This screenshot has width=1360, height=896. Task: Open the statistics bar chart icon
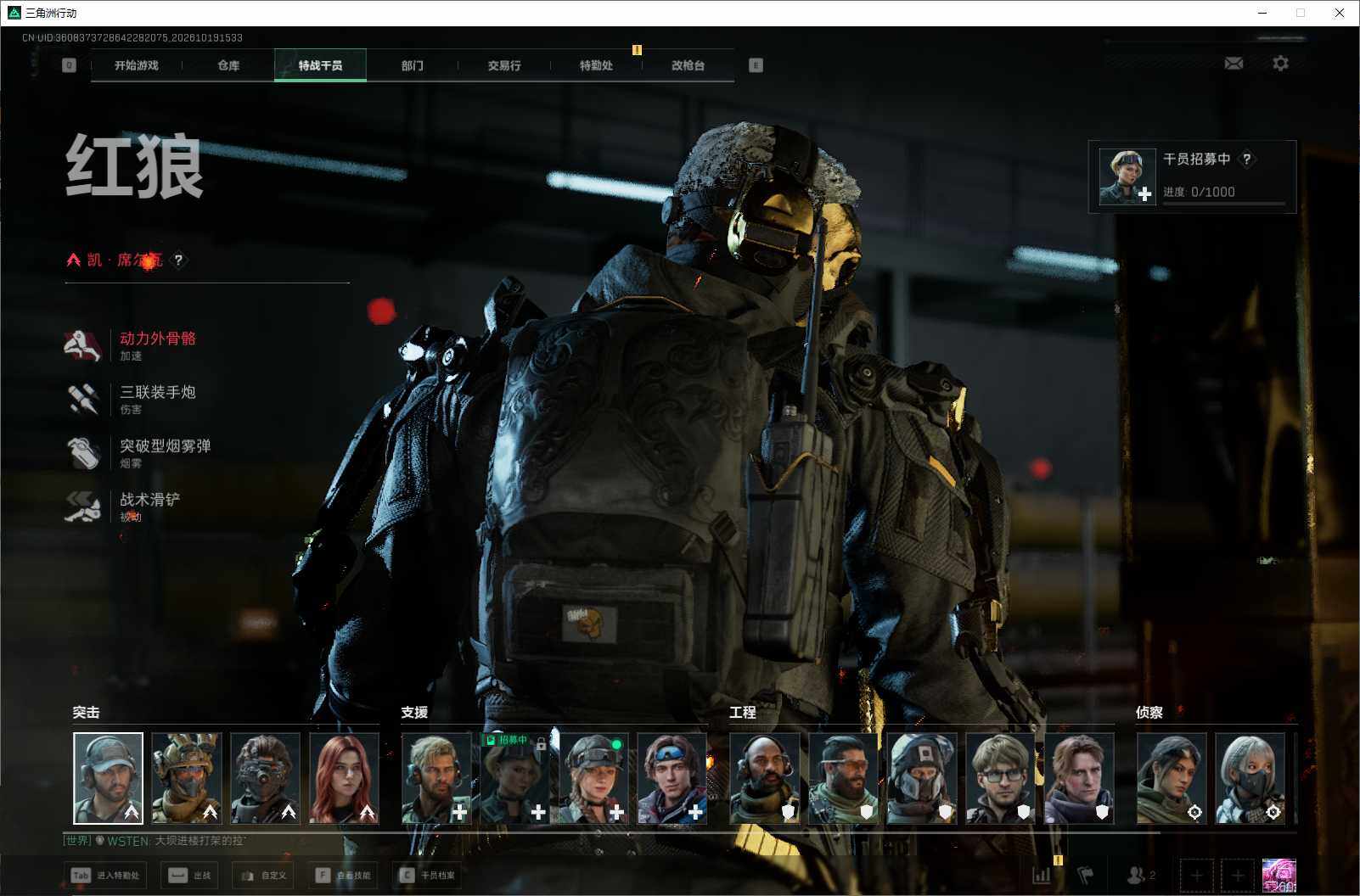point(1042,875)
